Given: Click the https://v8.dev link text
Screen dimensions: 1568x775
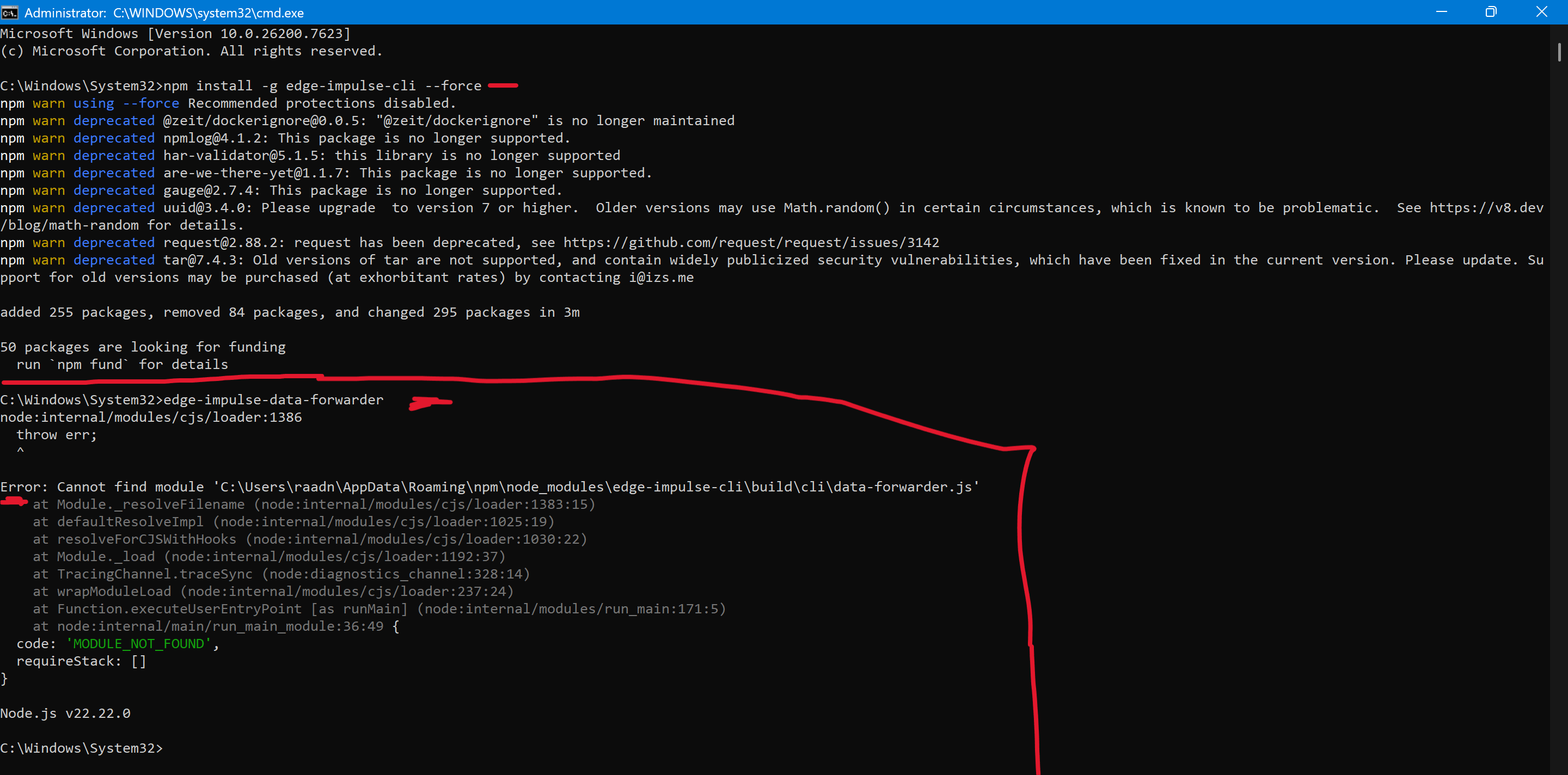Looking at the screenshot, I should coord(1486,208).
